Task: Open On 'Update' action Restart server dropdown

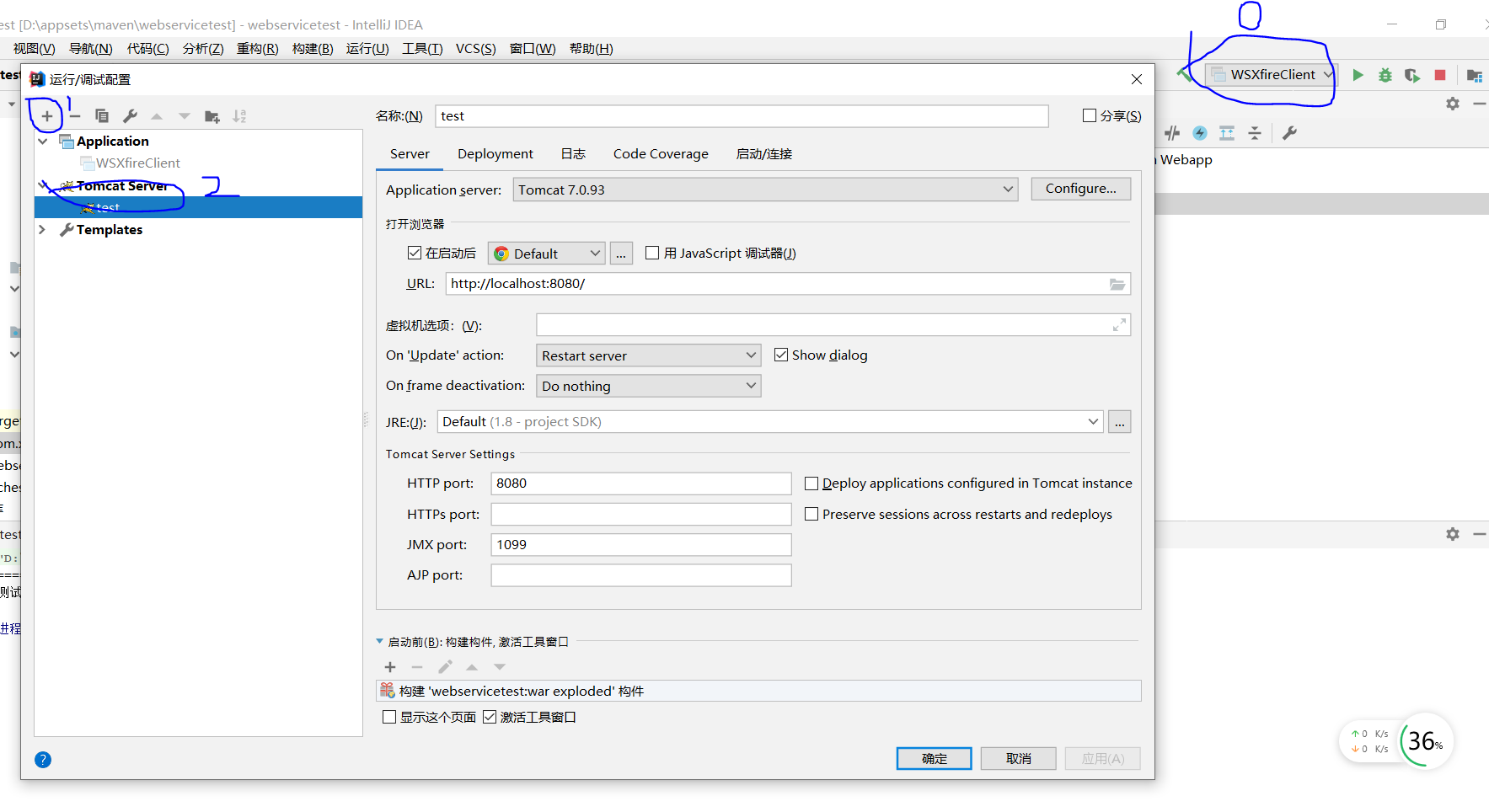Action: click(x=648, y=355)
